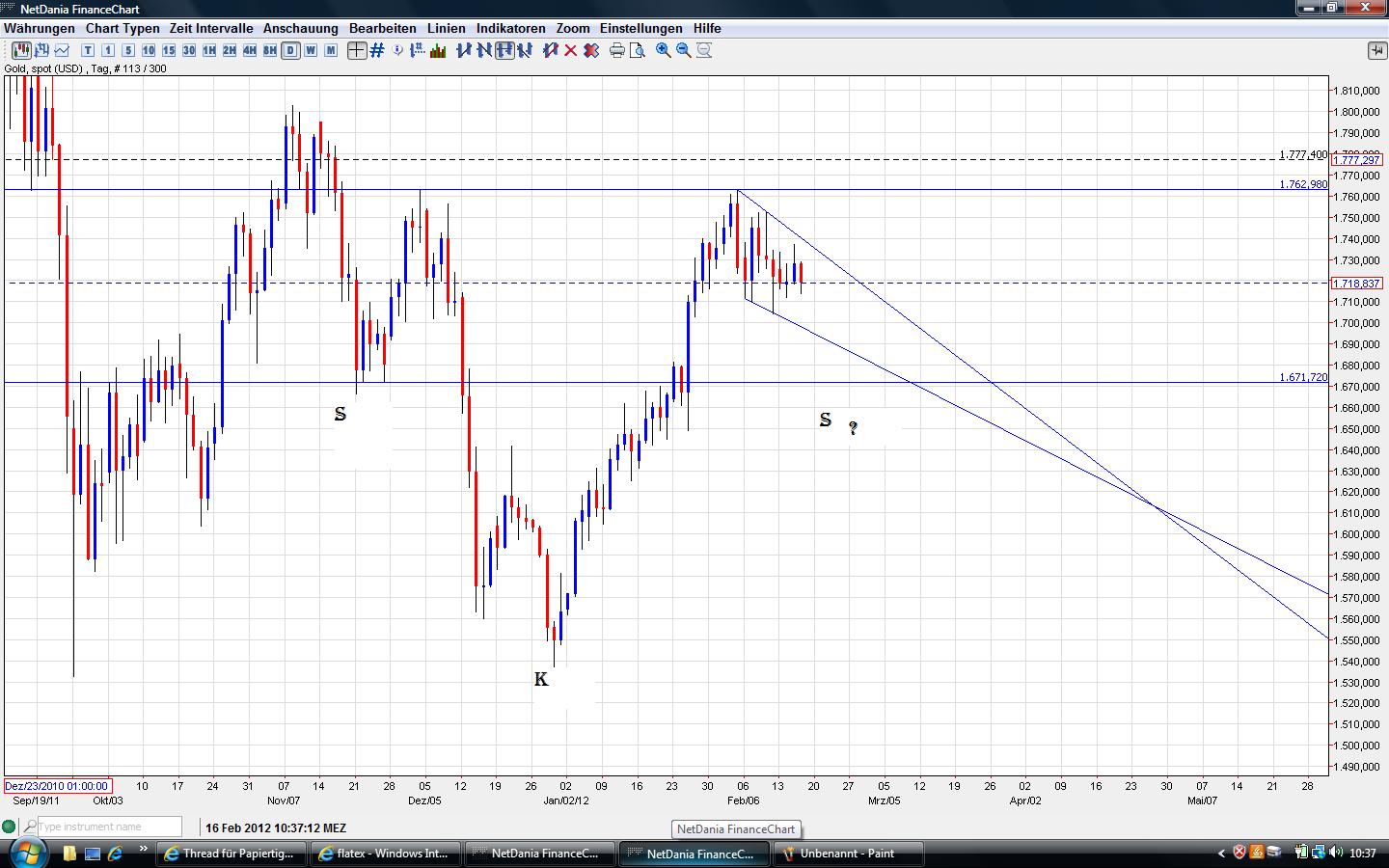Open indicators bar-chart icon in toolbar
The image size is (1389, 868).
pos(438,50)
